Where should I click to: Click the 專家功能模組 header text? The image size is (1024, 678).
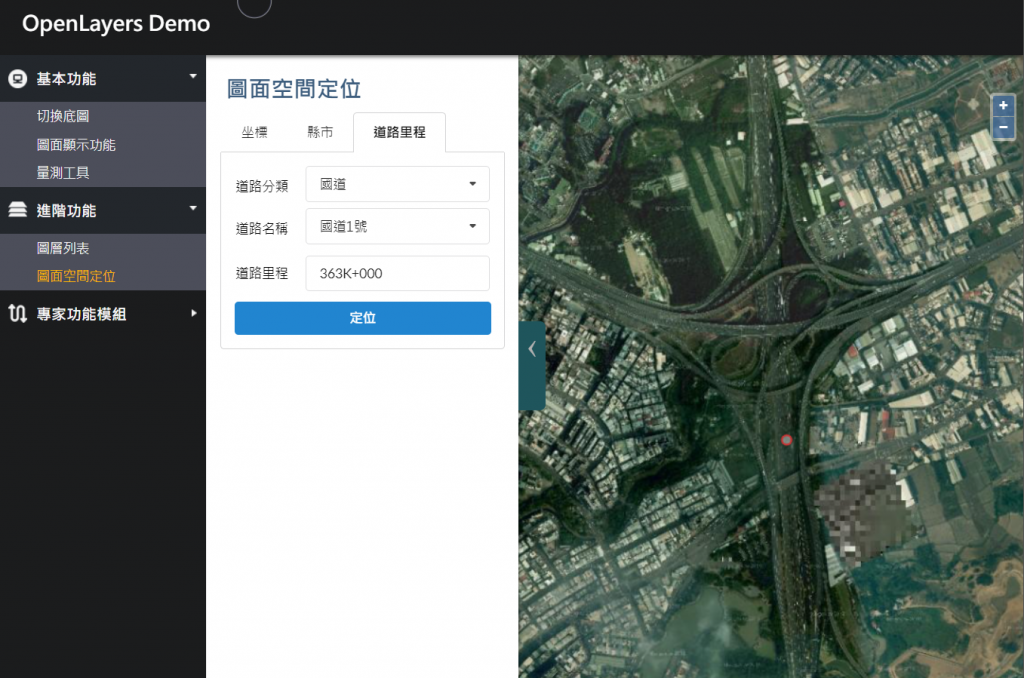(x=81, y=314)
